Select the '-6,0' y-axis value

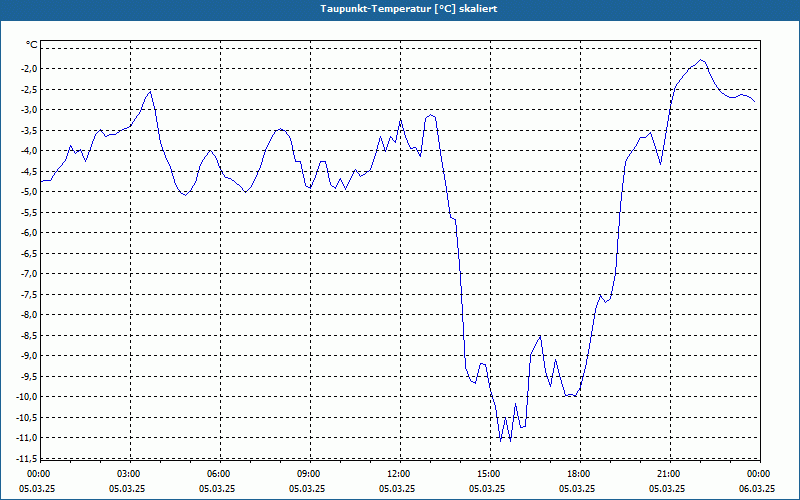click(29, 233)
